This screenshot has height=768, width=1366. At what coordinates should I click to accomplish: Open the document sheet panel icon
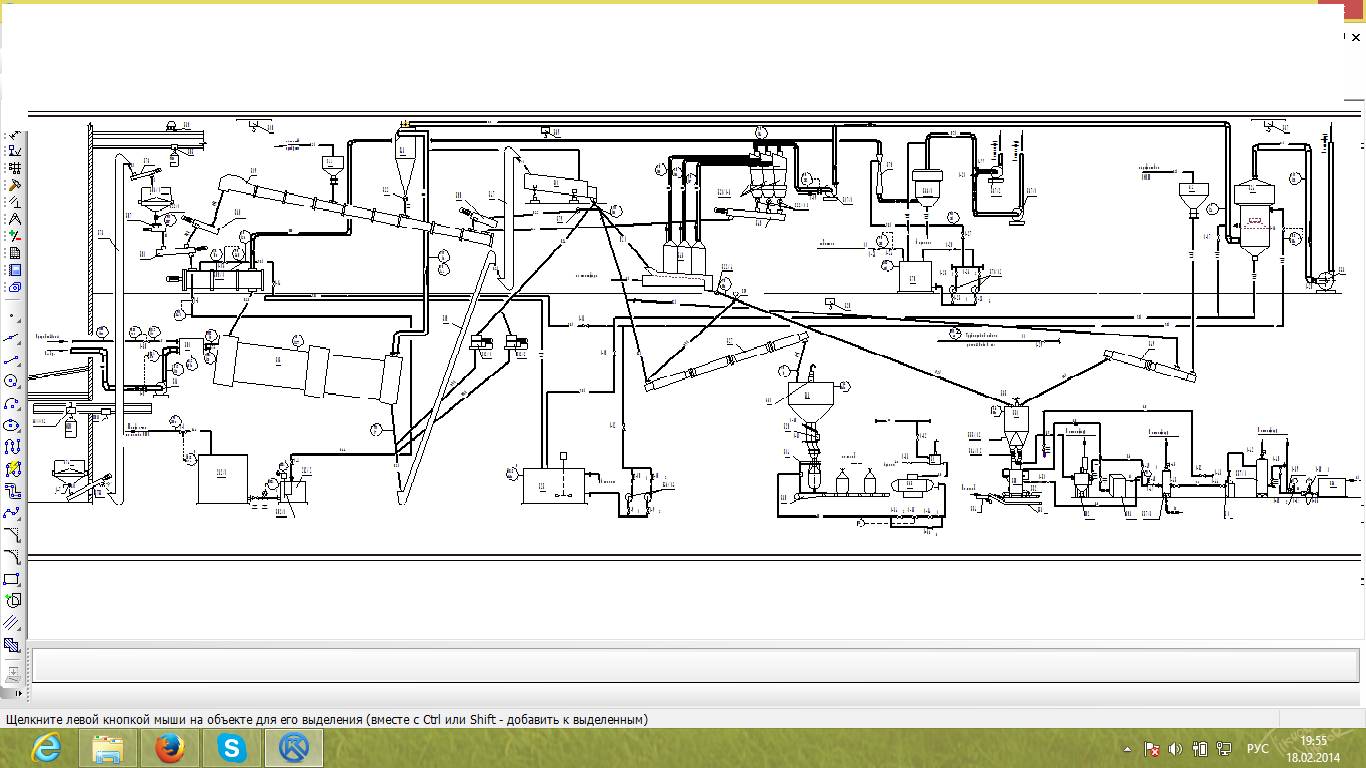(15, 253)
